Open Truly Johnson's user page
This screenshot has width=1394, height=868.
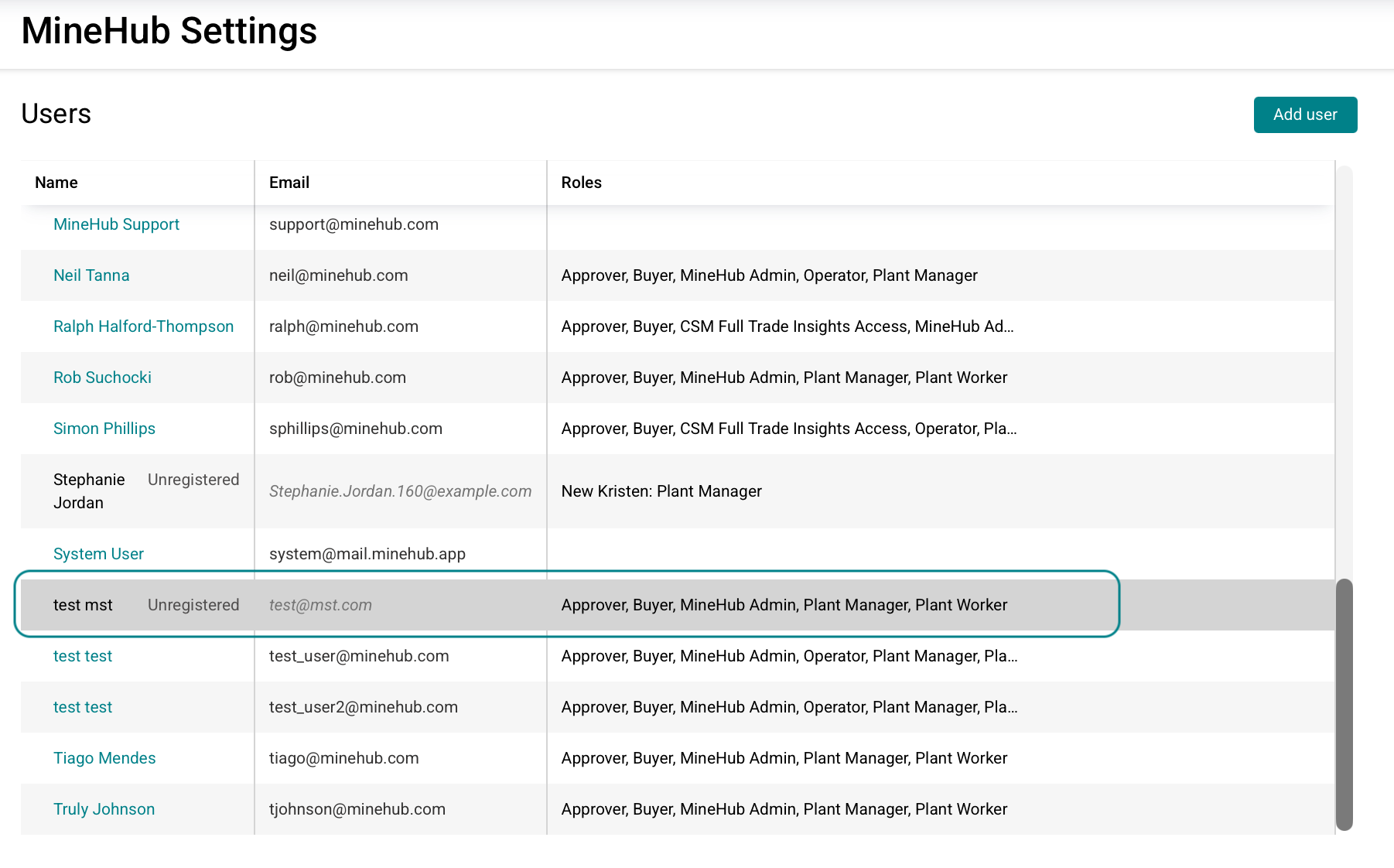(x=104, y=809)
